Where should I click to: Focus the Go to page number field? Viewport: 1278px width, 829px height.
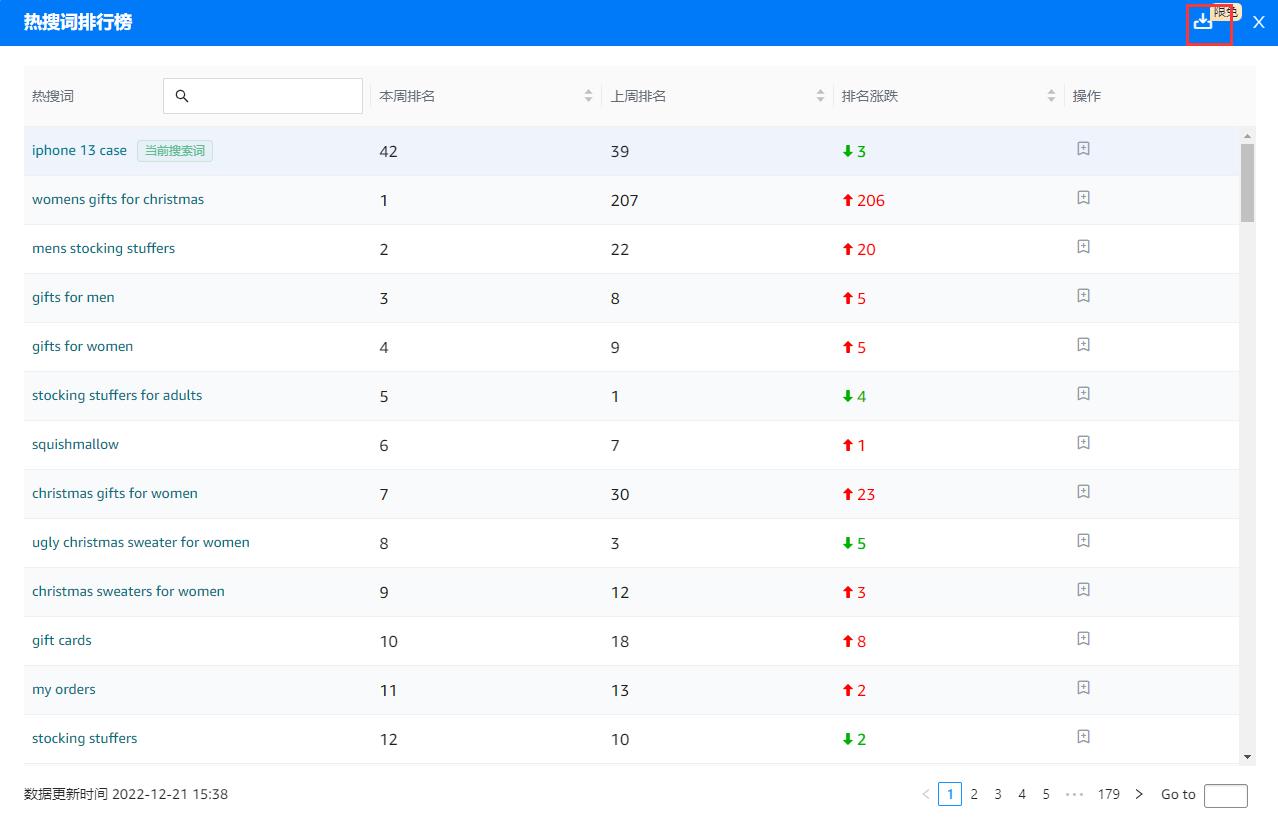tap(1226, 795)
